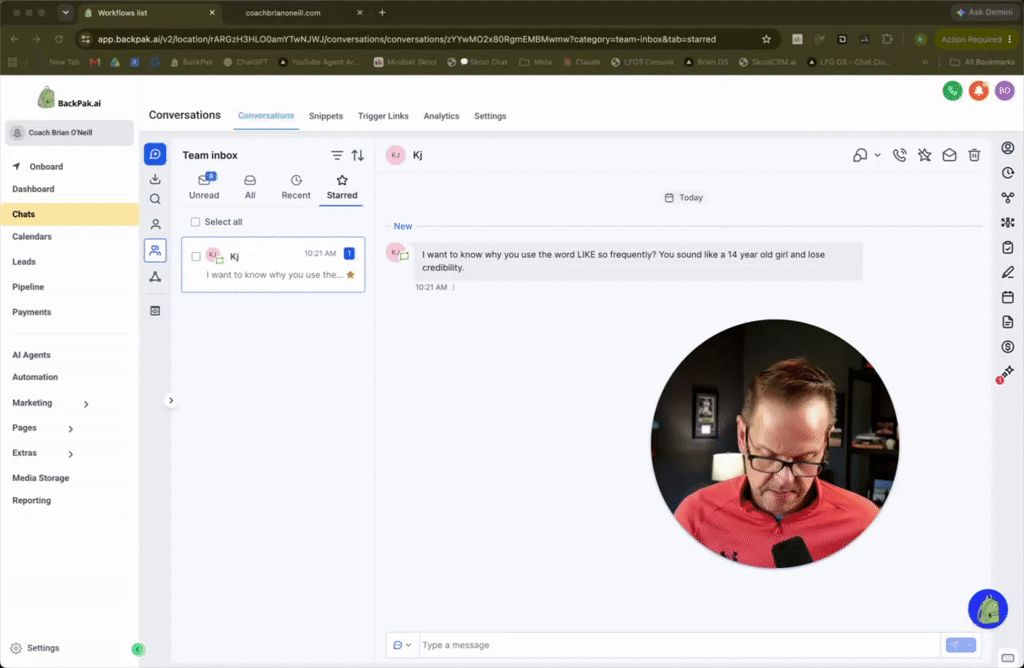The width and height of the screenshot is (1024, 668).
Task: Check the Select all checkbox
Action: (195, 222)
